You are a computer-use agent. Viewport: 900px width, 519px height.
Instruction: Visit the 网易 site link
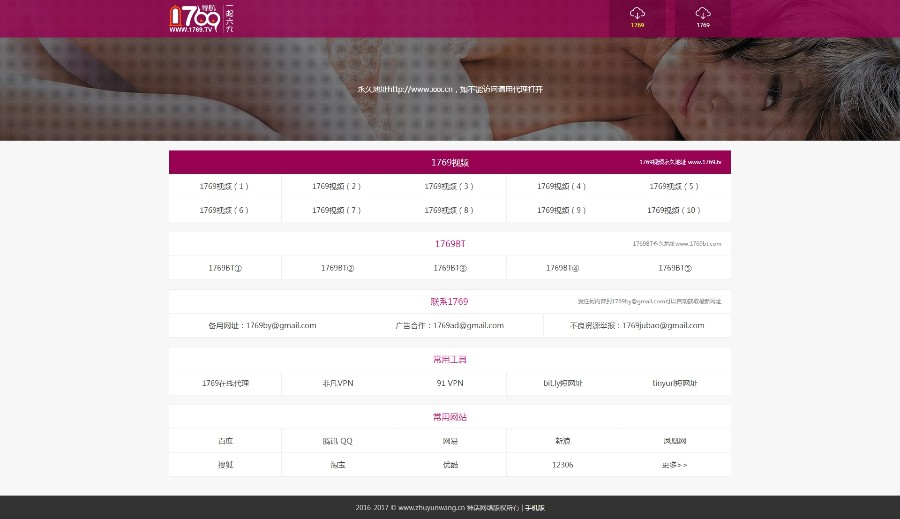(x=450, y=441)
